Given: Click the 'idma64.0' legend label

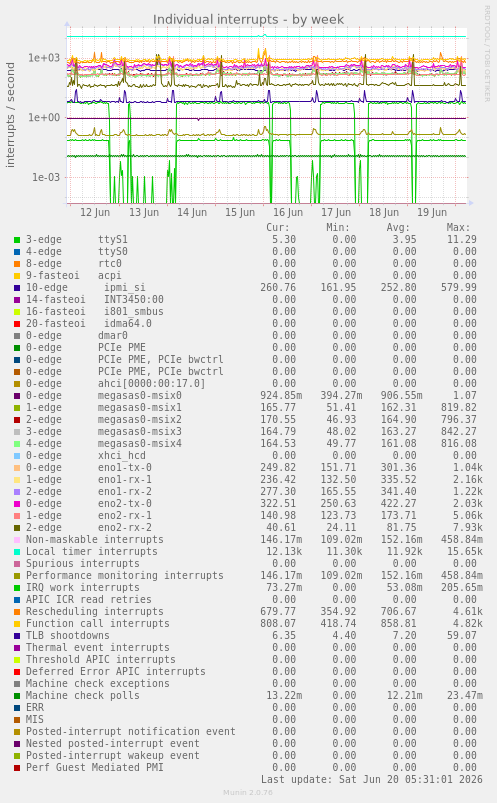Looking at the screenshot, I should click(x=128, y=324).
